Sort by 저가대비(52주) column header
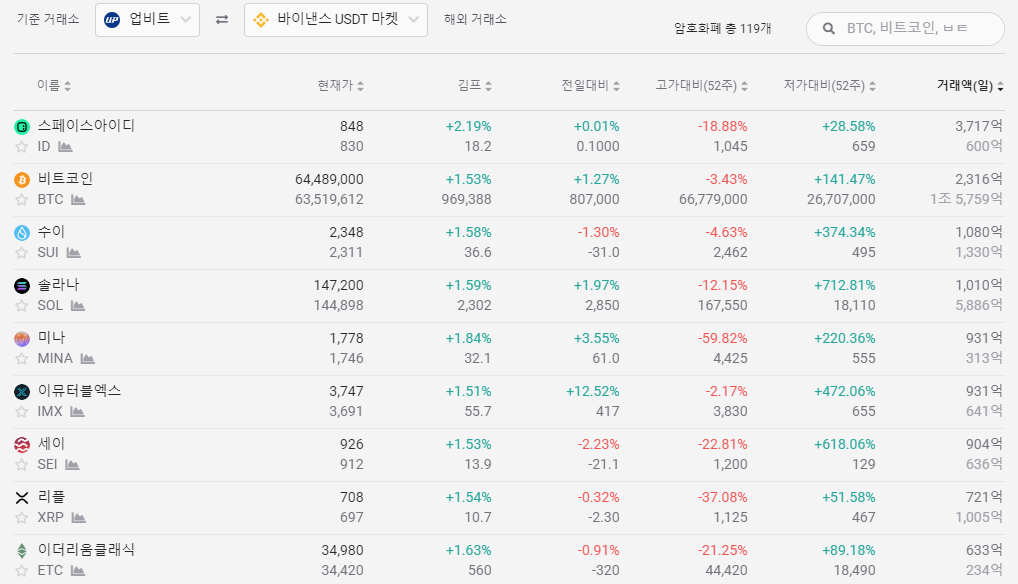This screenshot has height=584, width=1018. coord(829,85)
